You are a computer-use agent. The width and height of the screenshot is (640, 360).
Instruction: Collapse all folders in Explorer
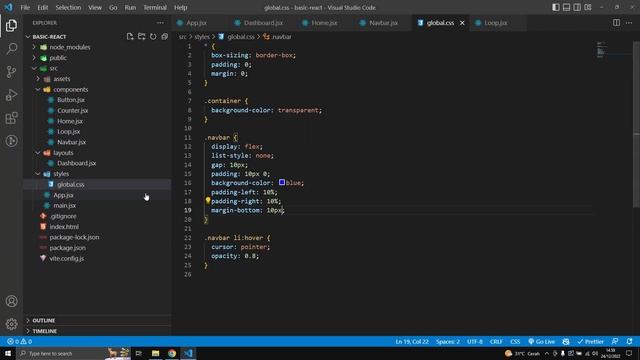(164, 37)
